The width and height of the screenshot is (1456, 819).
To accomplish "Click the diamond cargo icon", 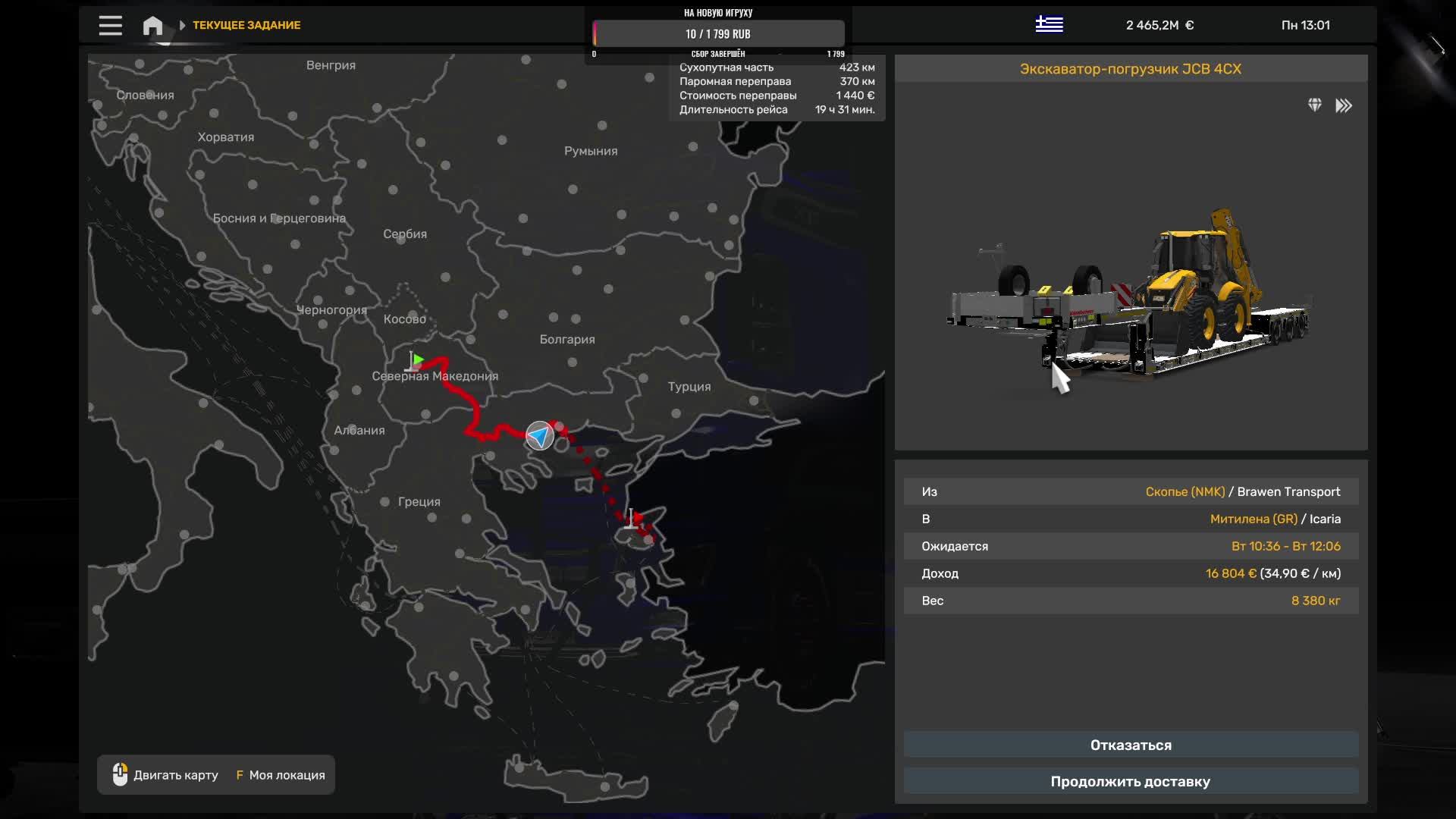I will point(1314,105).
